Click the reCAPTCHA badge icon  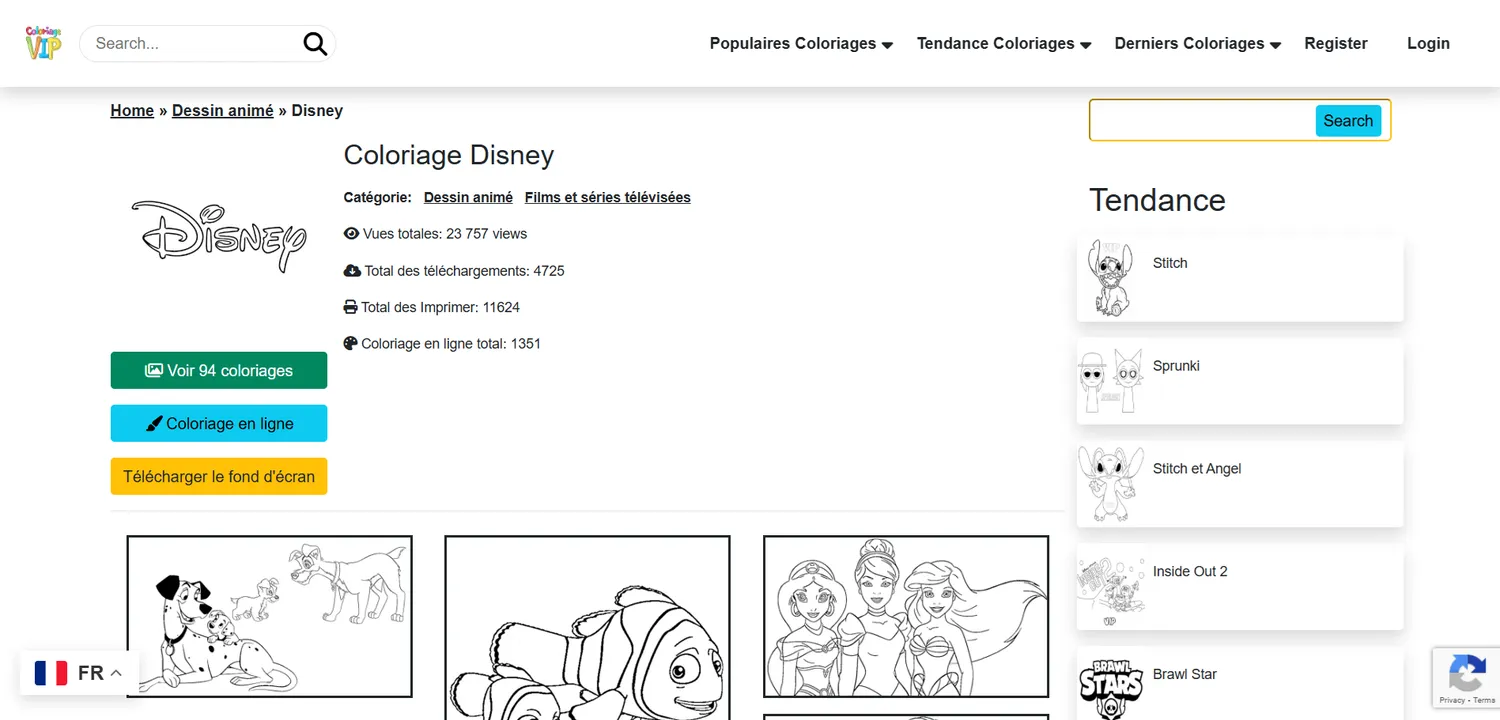tap(1467, 679)
